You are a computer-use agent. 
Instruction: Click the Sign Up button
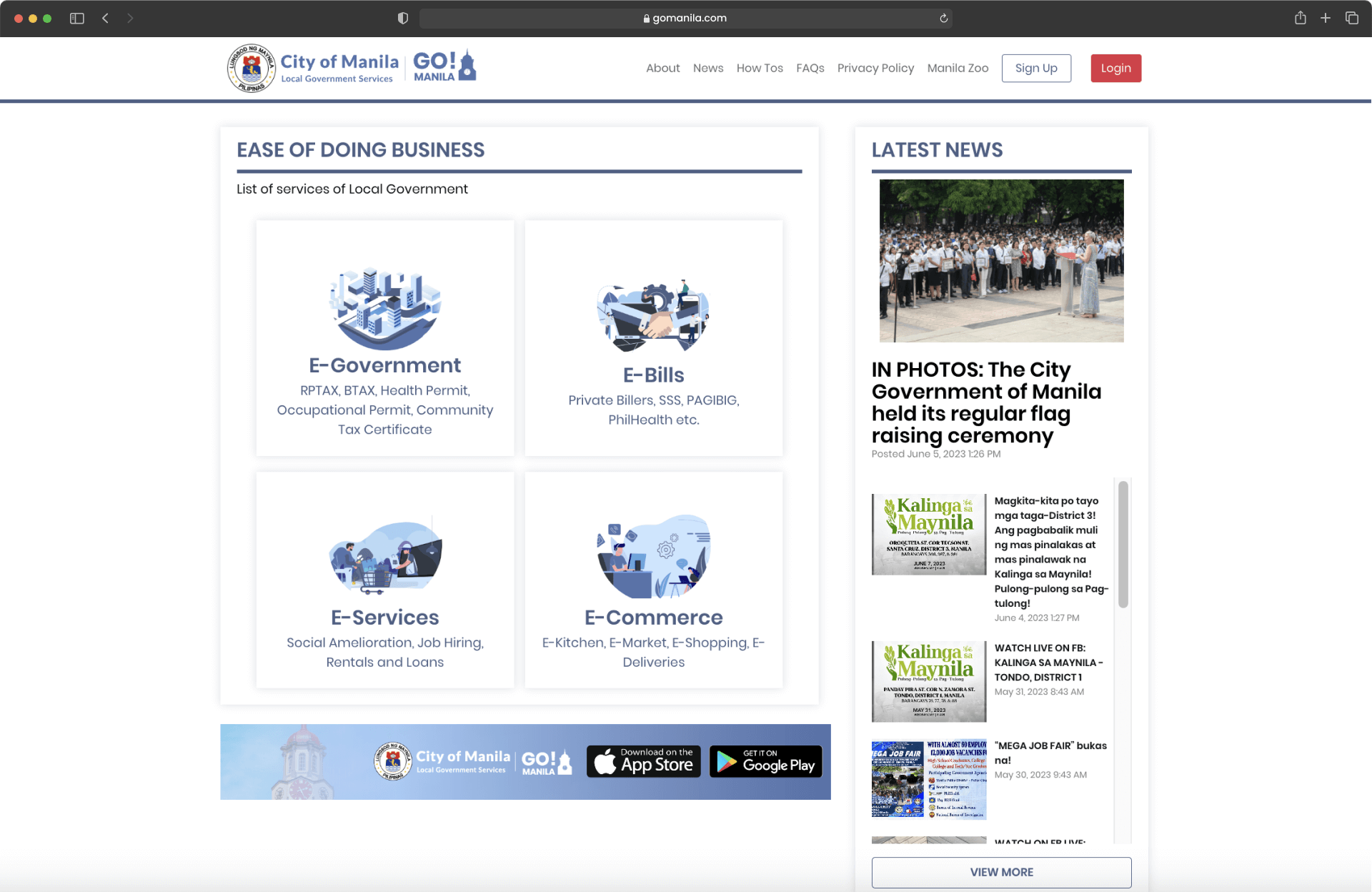click(1036, 68)
